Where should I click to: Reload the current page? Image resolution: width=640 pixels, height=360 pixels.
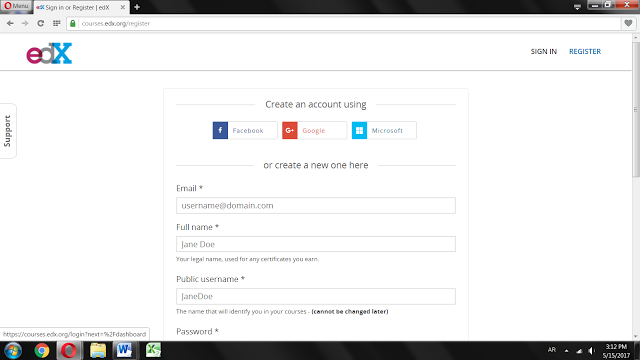(x=40, y=24)
